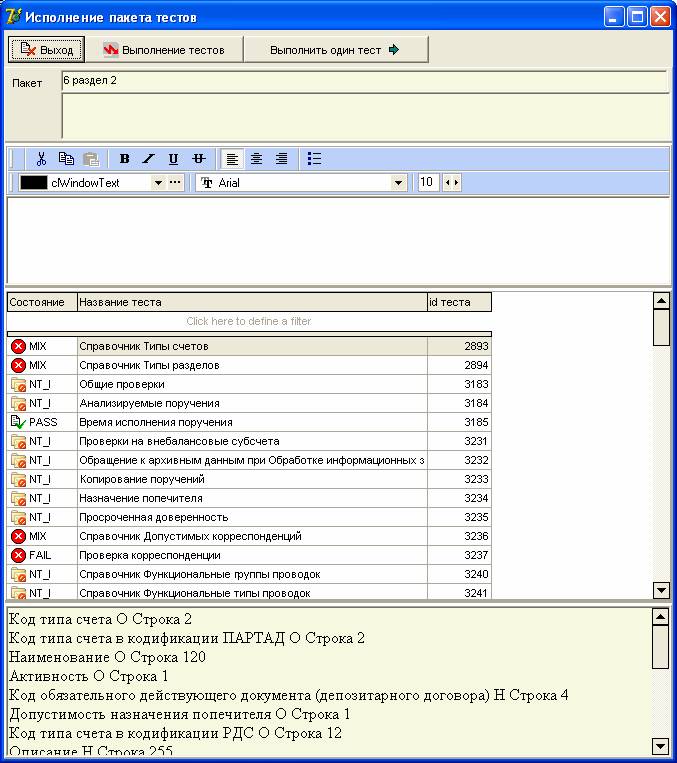
Task: Open the Arial font dropdown
Action: (398, 183)
